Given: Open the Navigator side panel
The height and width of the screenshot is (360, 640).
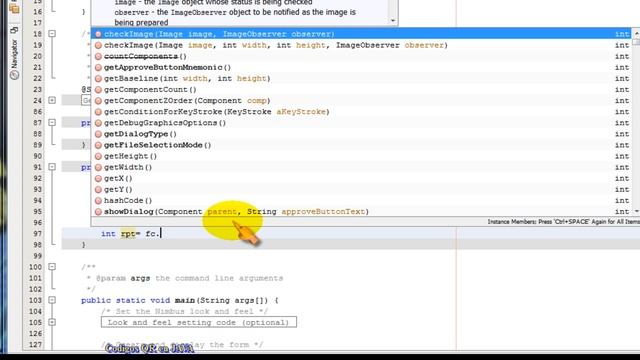Looking at the screenshot, I should pyautogui.click(x=14, y=53).
